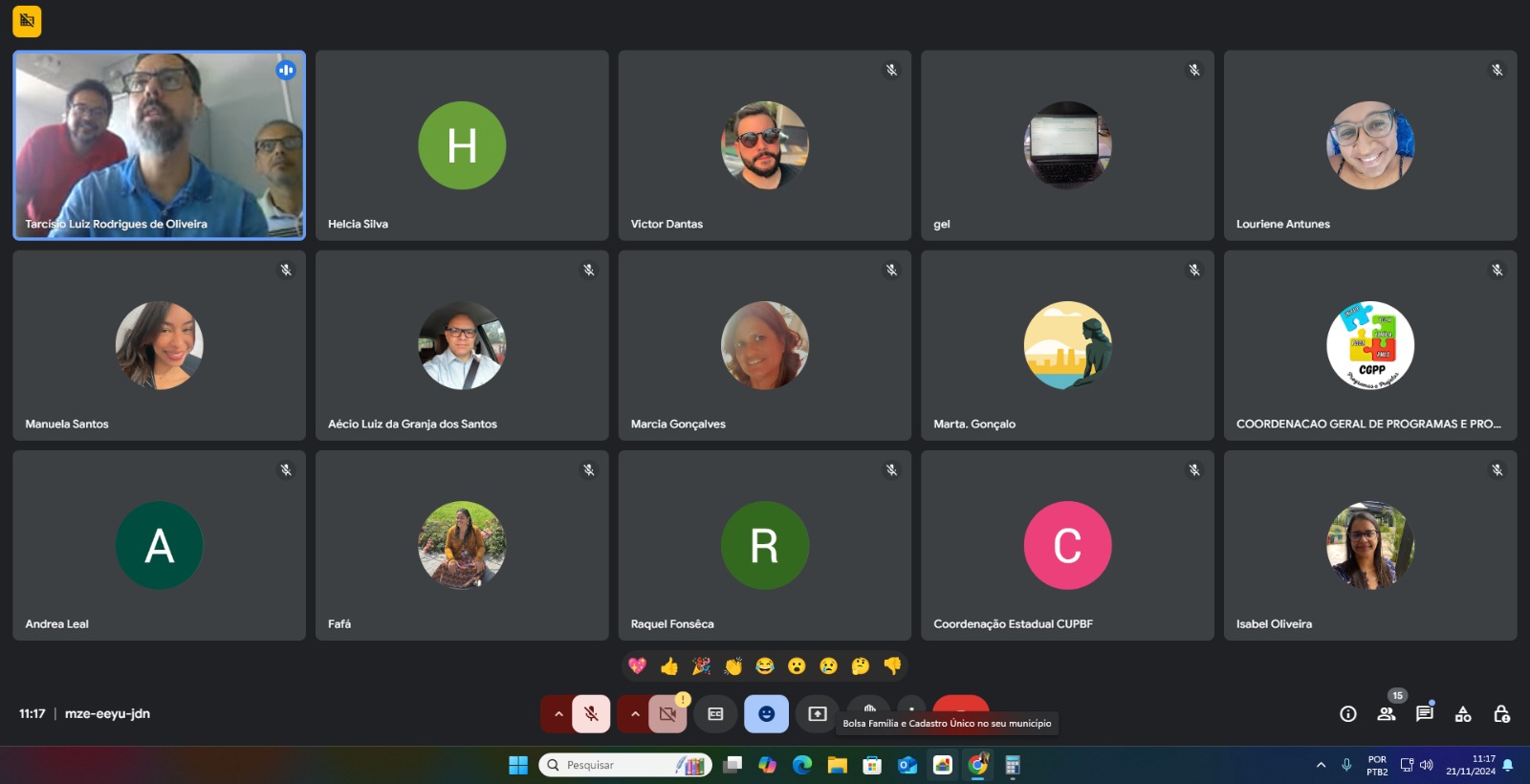Send the clapping hands emoji reaction
Image resolution: width=1530 pixels, height=784 pixels.
733,666
